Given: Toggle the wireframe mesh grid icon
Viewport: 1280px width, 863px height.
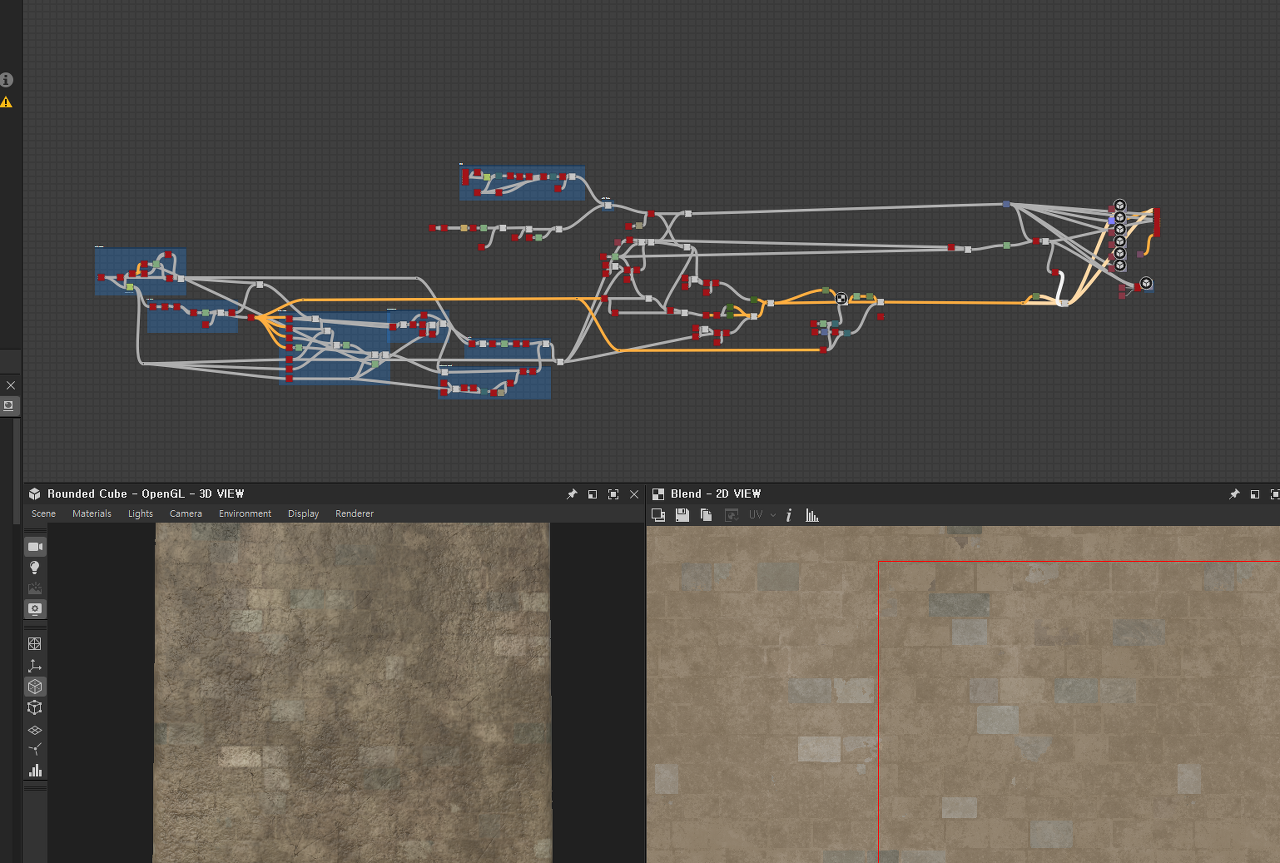Looking at the screenshot, I should tap(35, 644).
